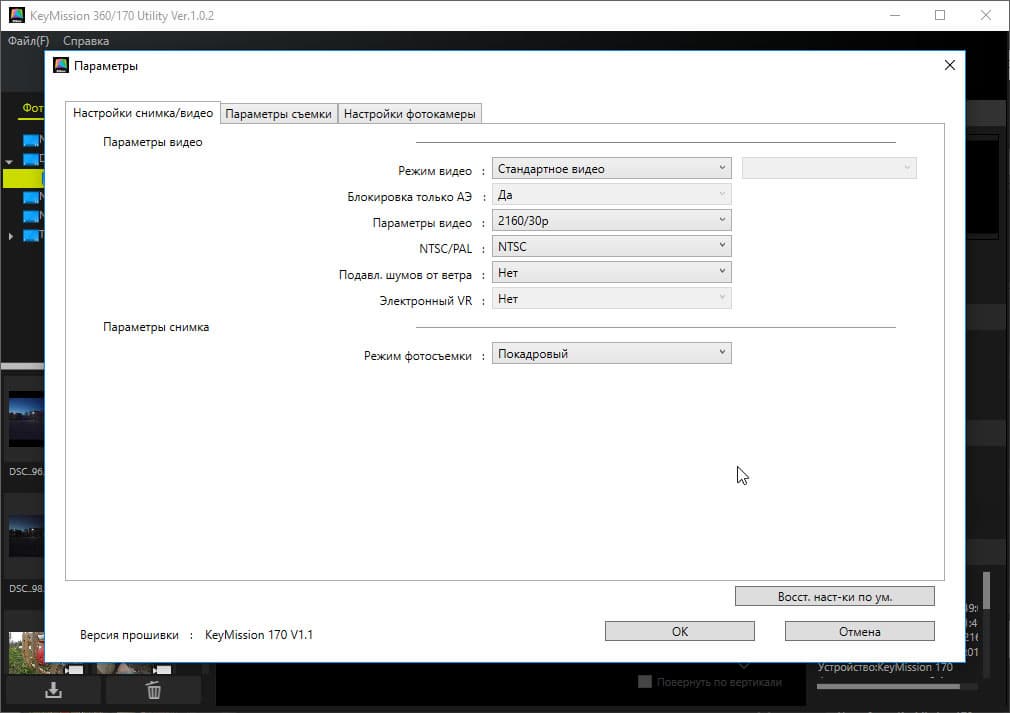Click the Восст. наст-ки по ум. button

[x=834, y=596]
